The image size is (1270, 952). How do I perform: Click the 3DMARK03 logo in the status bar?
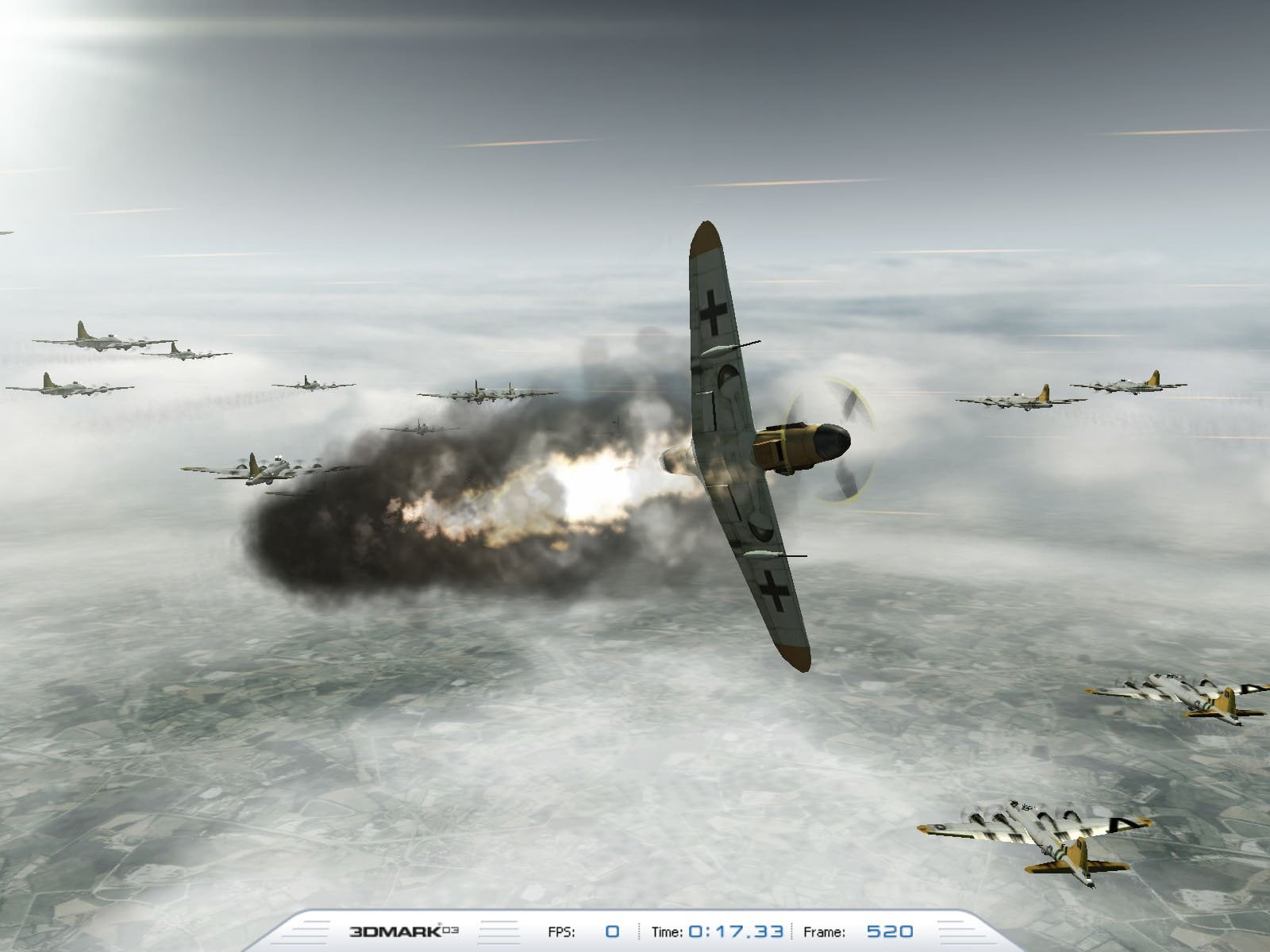404,931
